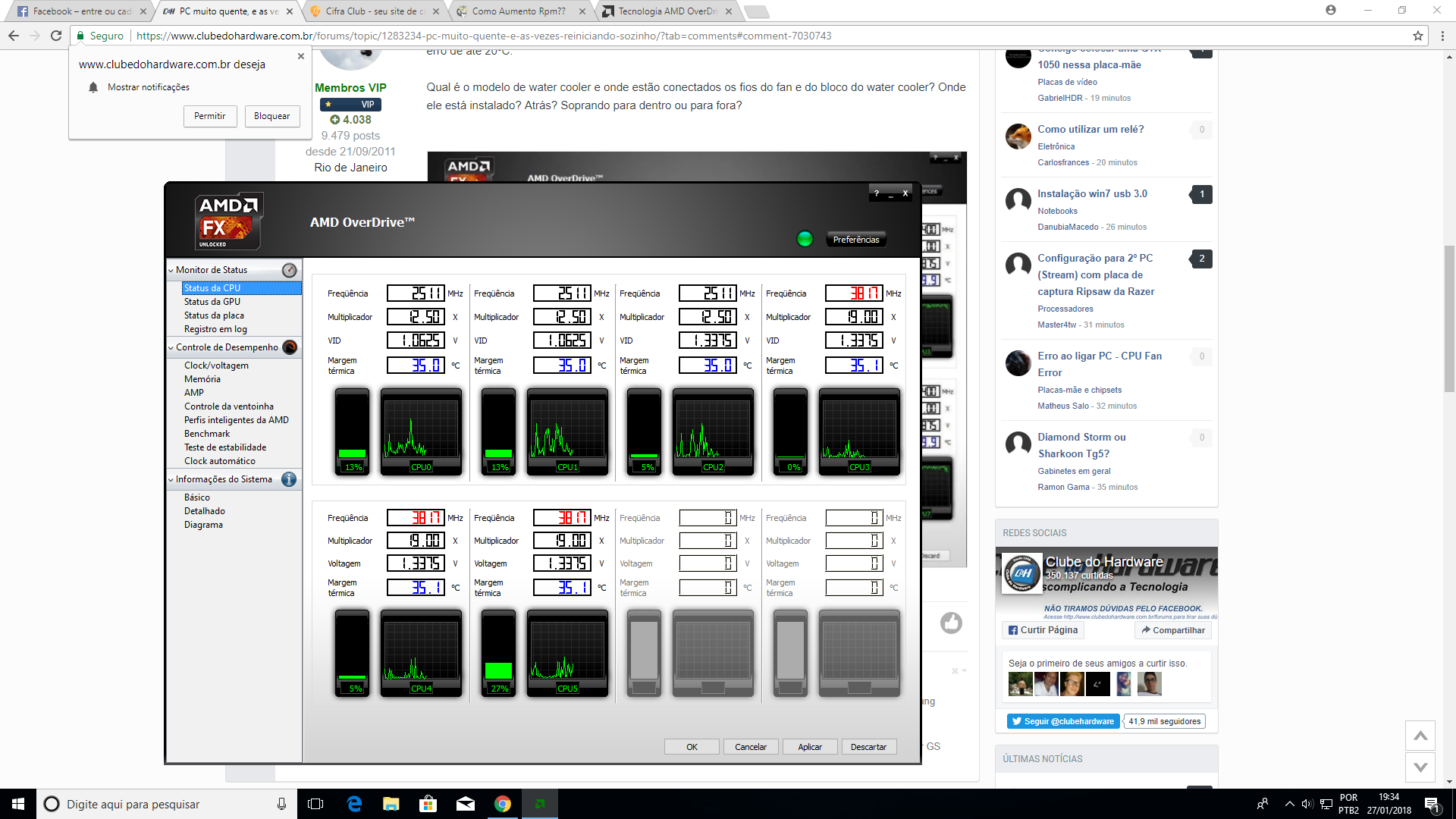Click the Monitor de Status gauge icon
Viewport: 1456px width, 819px height.
pyautogui.click(x=289, y=270)
